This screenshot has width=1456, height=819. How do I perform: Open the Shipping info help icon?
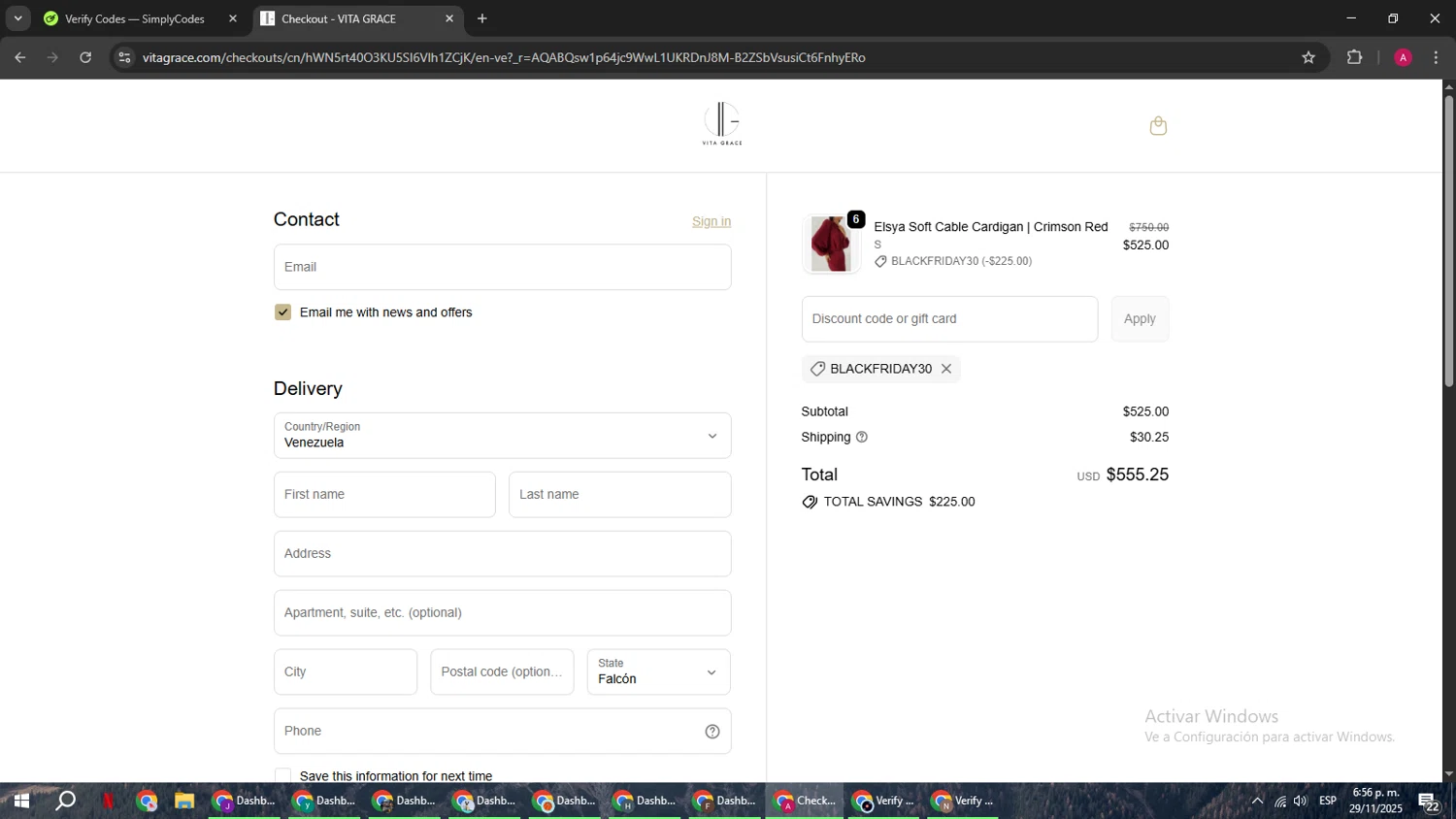point(862,438)
